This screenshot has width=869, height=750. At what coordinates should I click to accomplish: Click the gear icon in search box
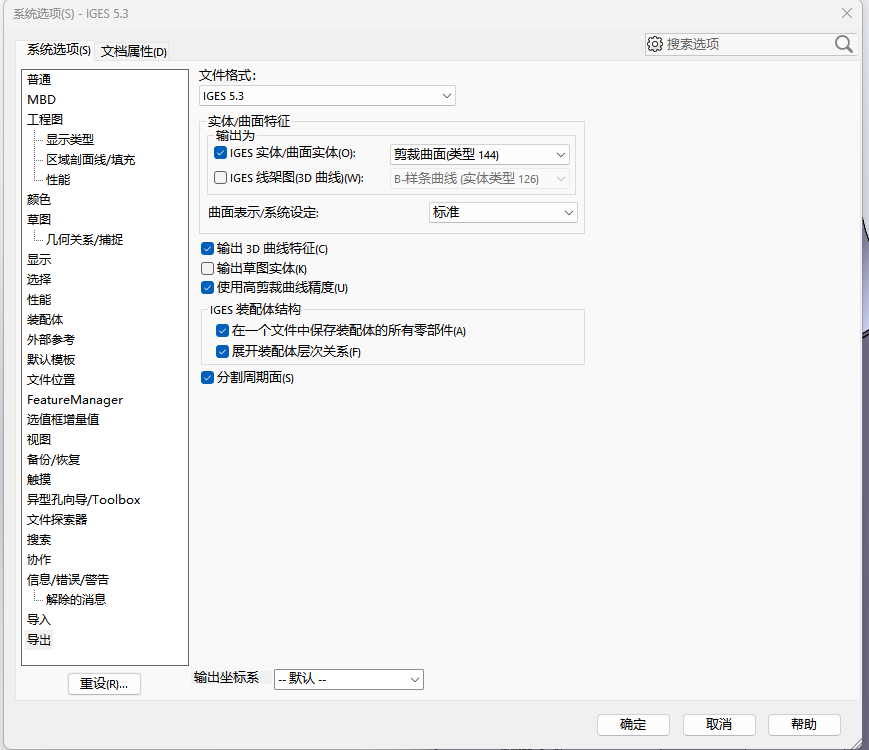[655, 44]
